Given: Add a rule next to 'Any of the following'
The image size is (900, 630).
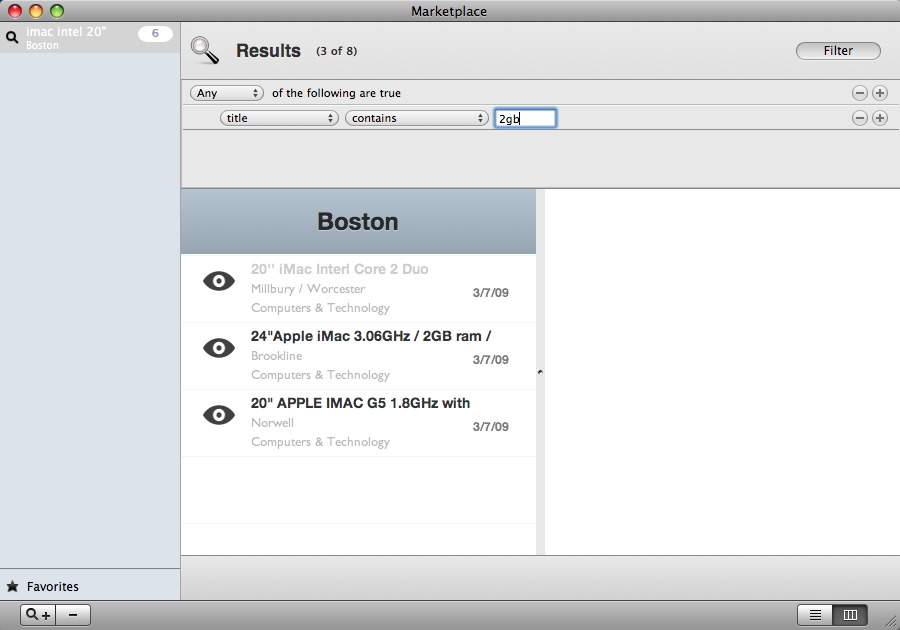Looking at the screenshot, I should (x=880, y=93).
